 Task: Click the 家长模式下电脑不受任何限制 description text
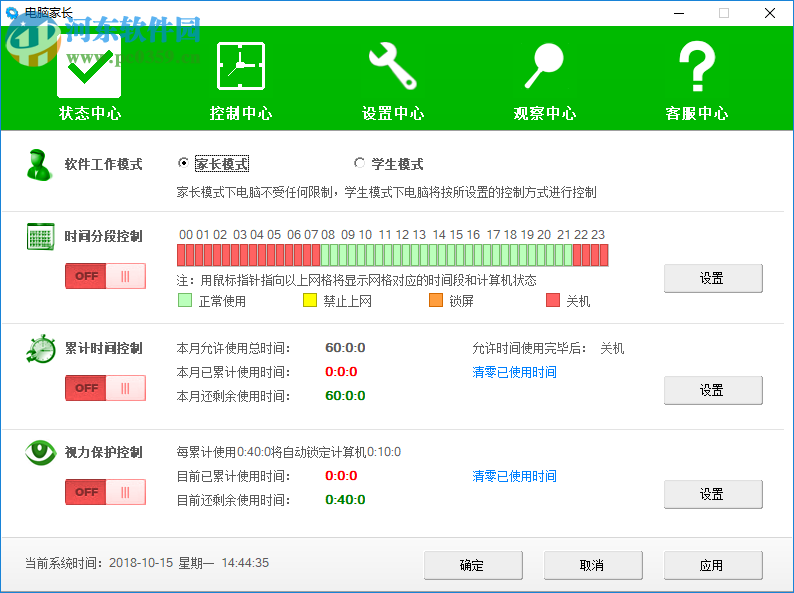click(386, 192)
